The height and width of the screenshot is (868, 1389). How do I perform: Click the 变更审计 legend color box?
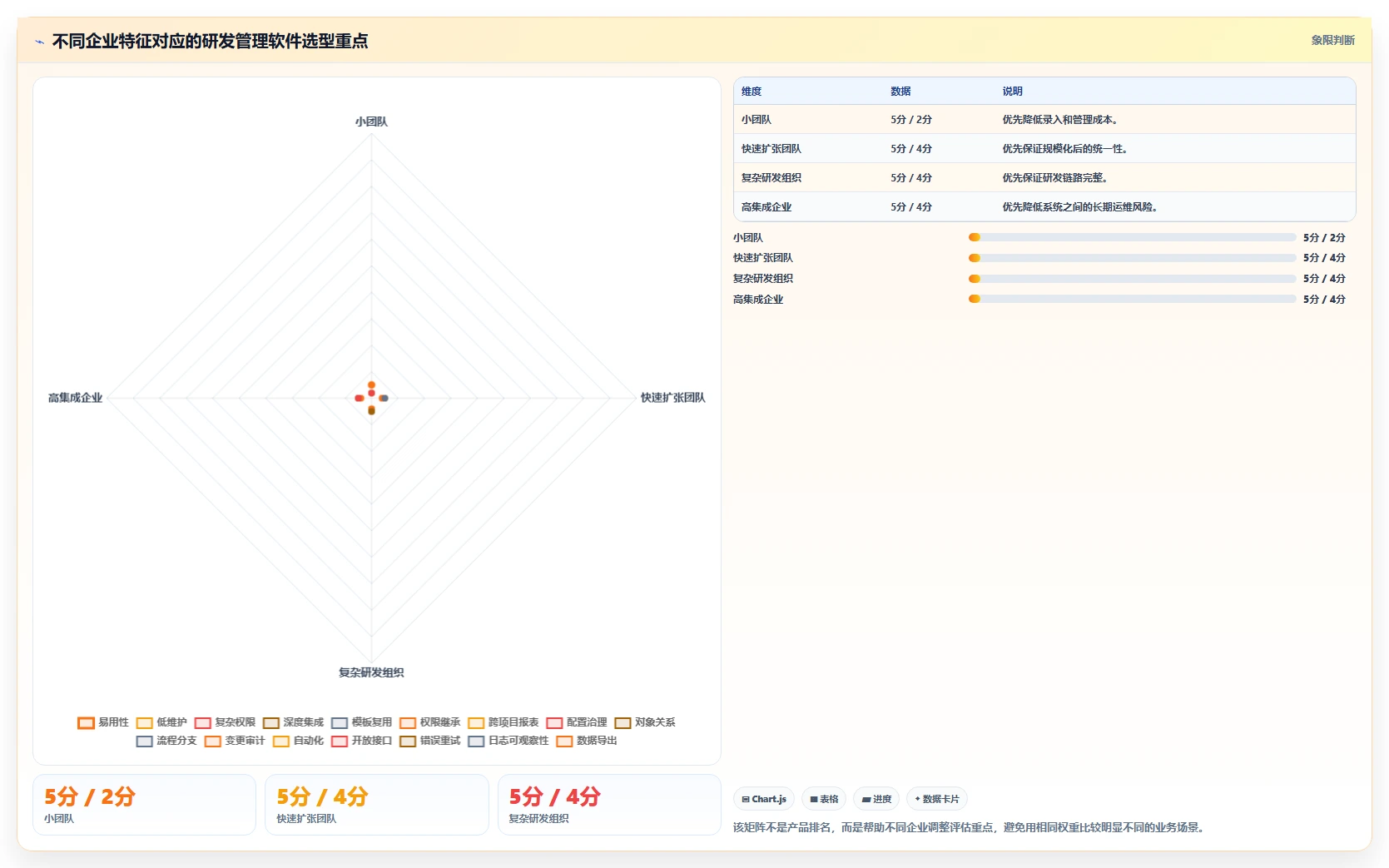(x=212, y=741)
